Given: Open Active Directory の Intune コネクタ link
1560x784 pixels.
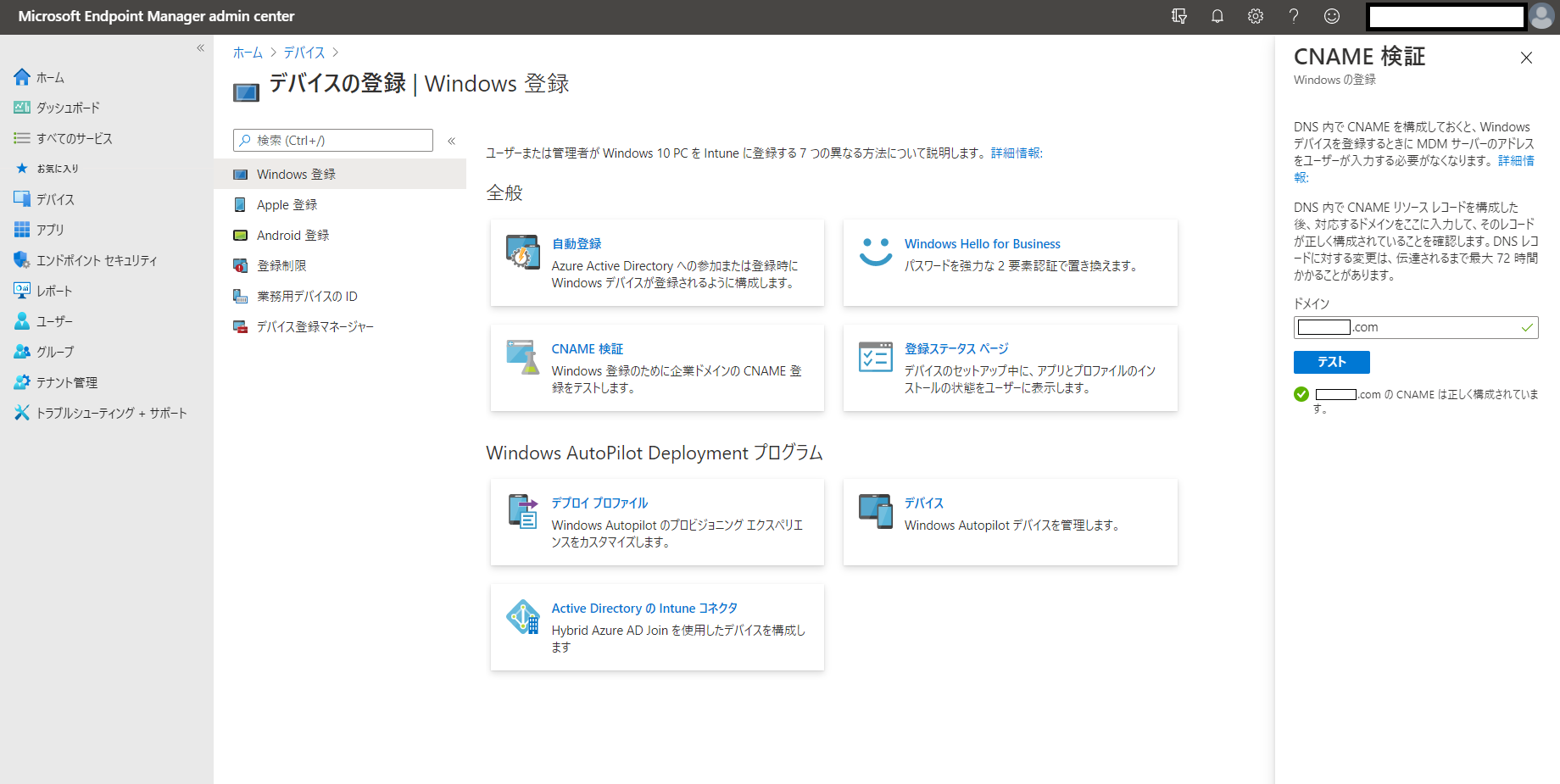Looking at the screenshot, I should 644,609.
